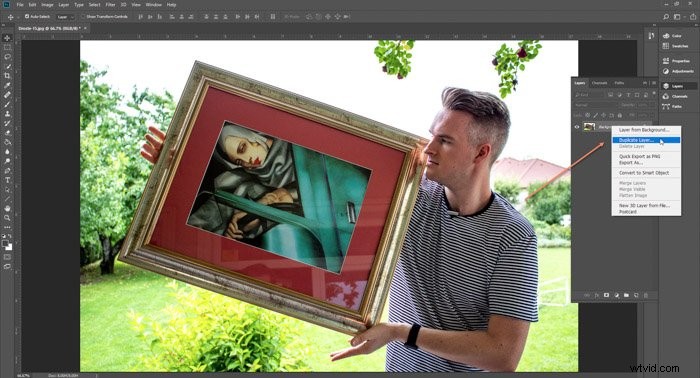
Task: Click the Background layer thumbnail
Action: click(x=589, y=127)
